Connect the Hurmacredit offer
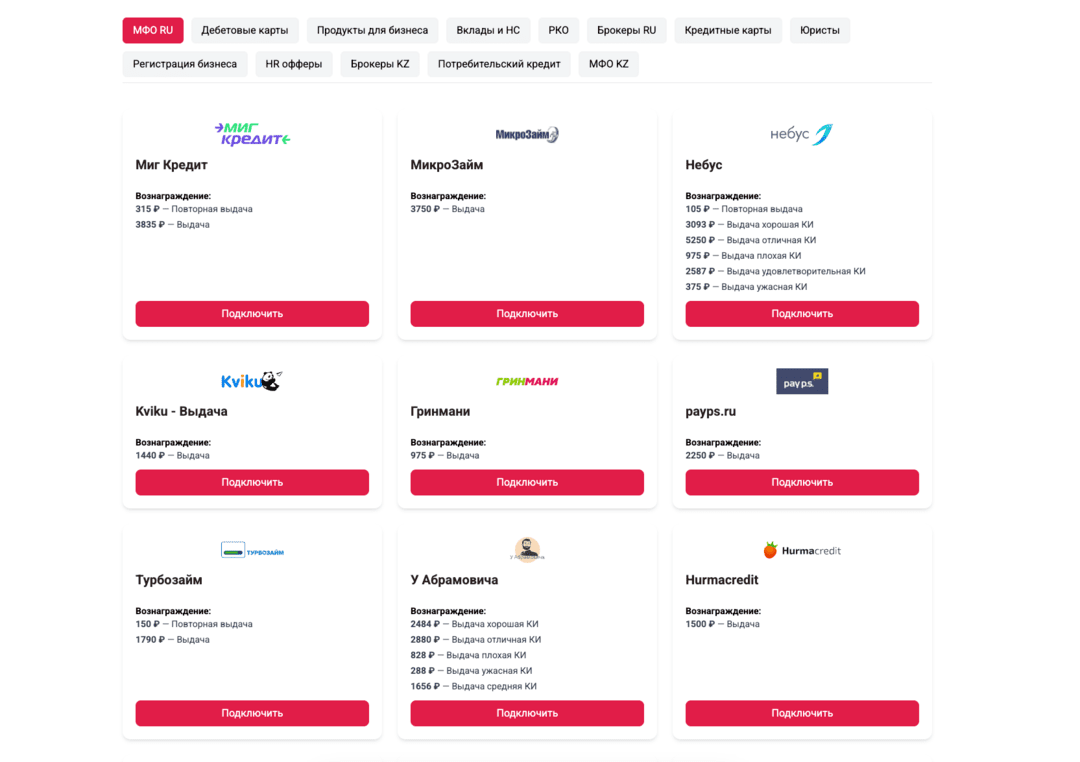 tap(802, 713)
